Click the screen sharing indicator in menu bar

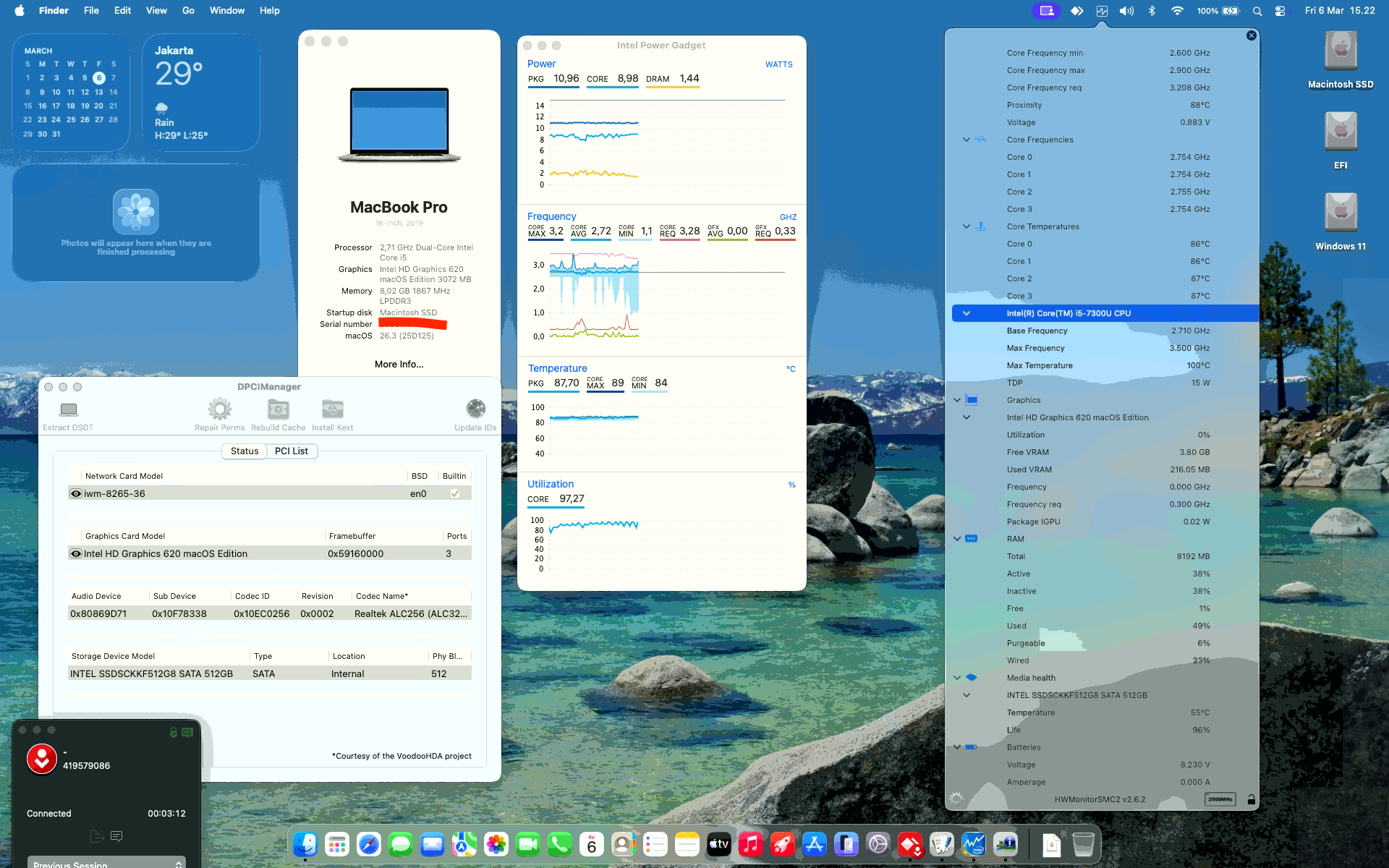tap(1046, 11)
